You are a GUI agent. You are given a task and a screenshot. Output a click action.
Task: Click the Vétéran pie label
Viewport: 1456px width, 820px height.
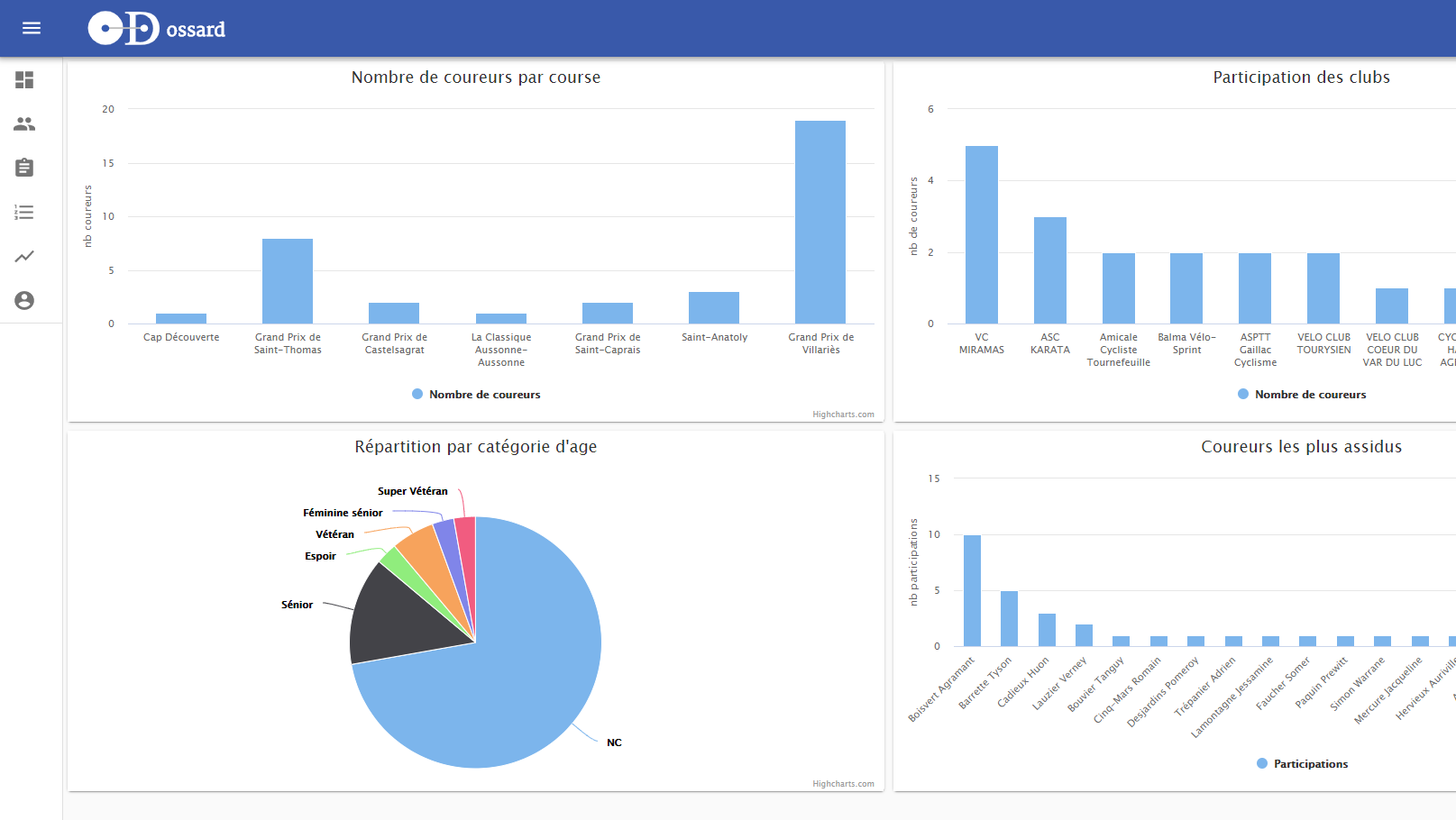334,534
